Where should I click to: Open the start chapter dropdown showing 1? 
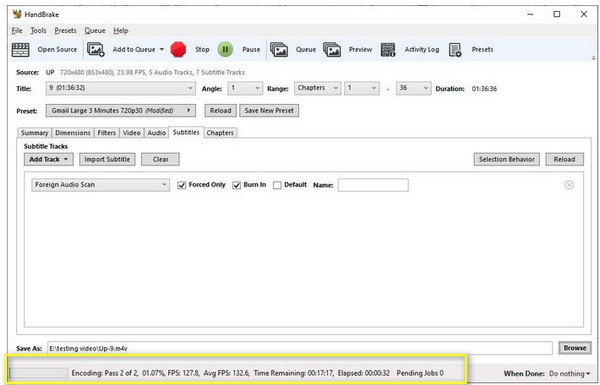click(x=362, y=88)
